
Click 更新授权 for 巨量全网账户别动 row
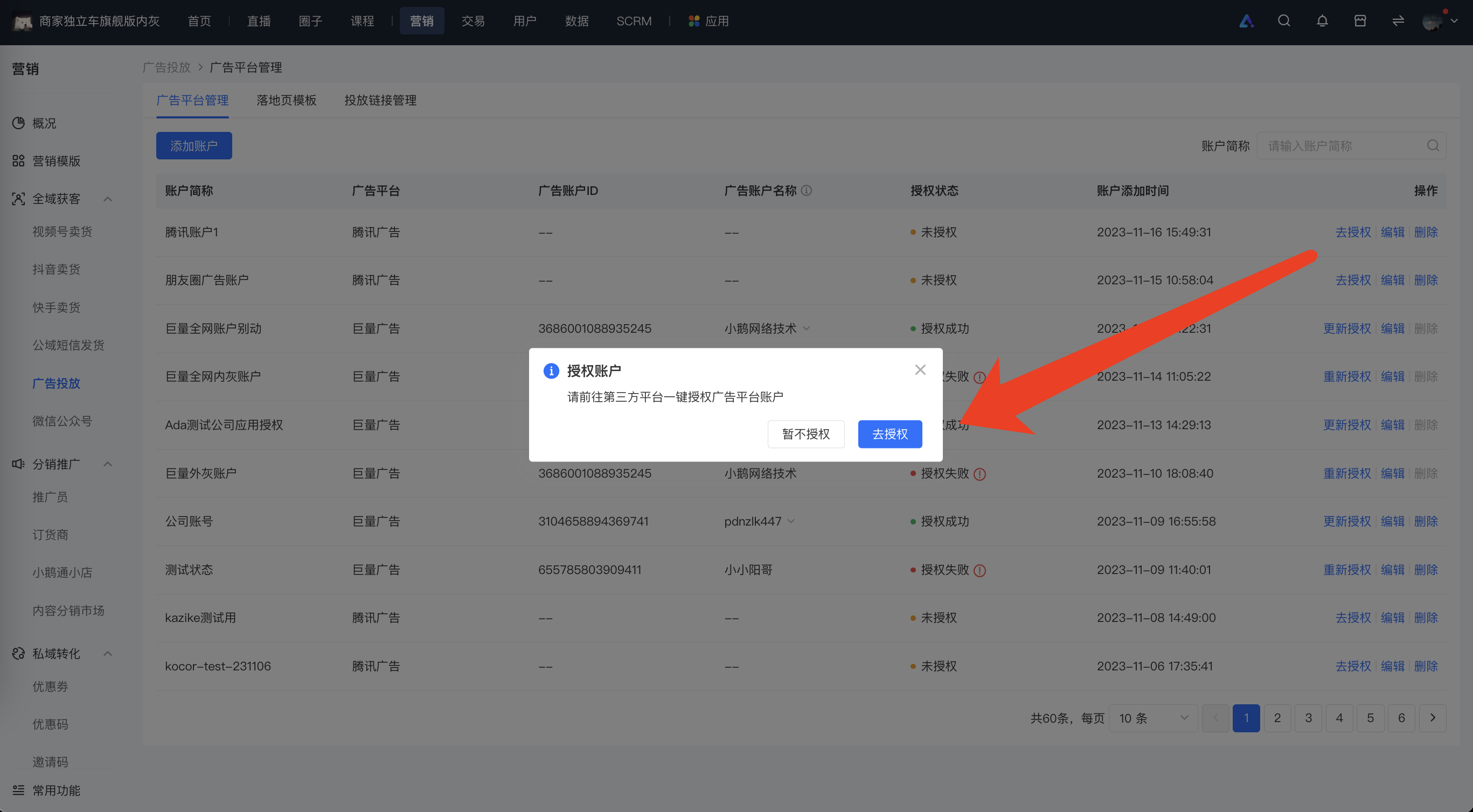1347,328
